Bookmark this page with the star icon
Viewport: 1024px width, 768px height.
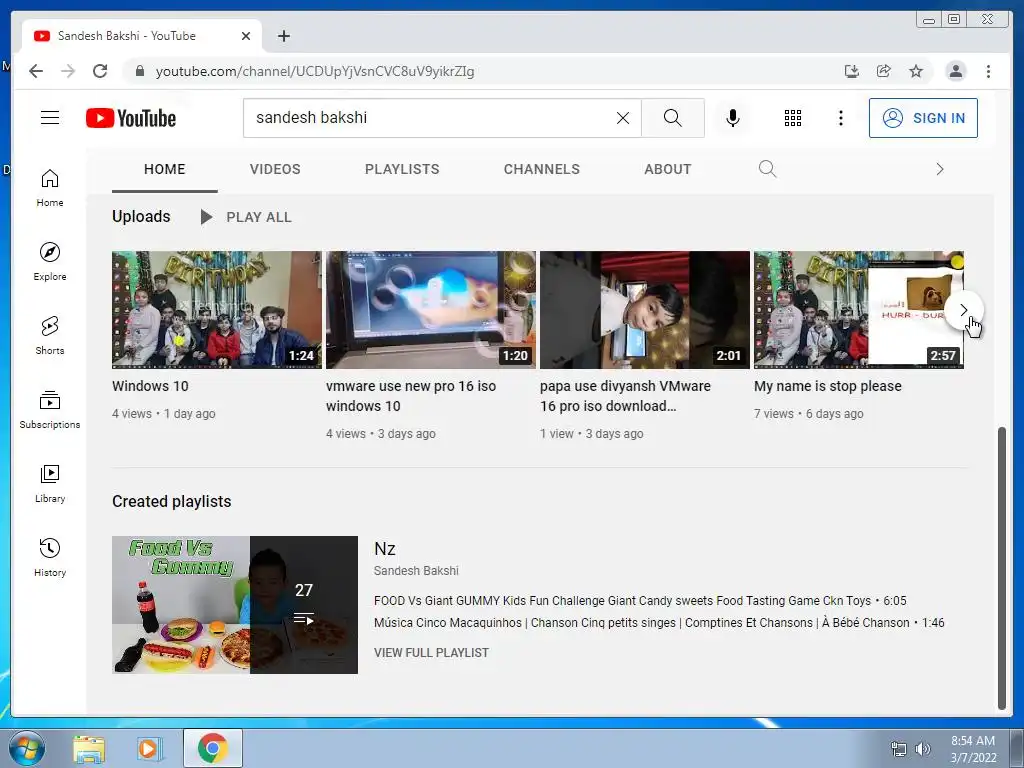tap(916, 71)
